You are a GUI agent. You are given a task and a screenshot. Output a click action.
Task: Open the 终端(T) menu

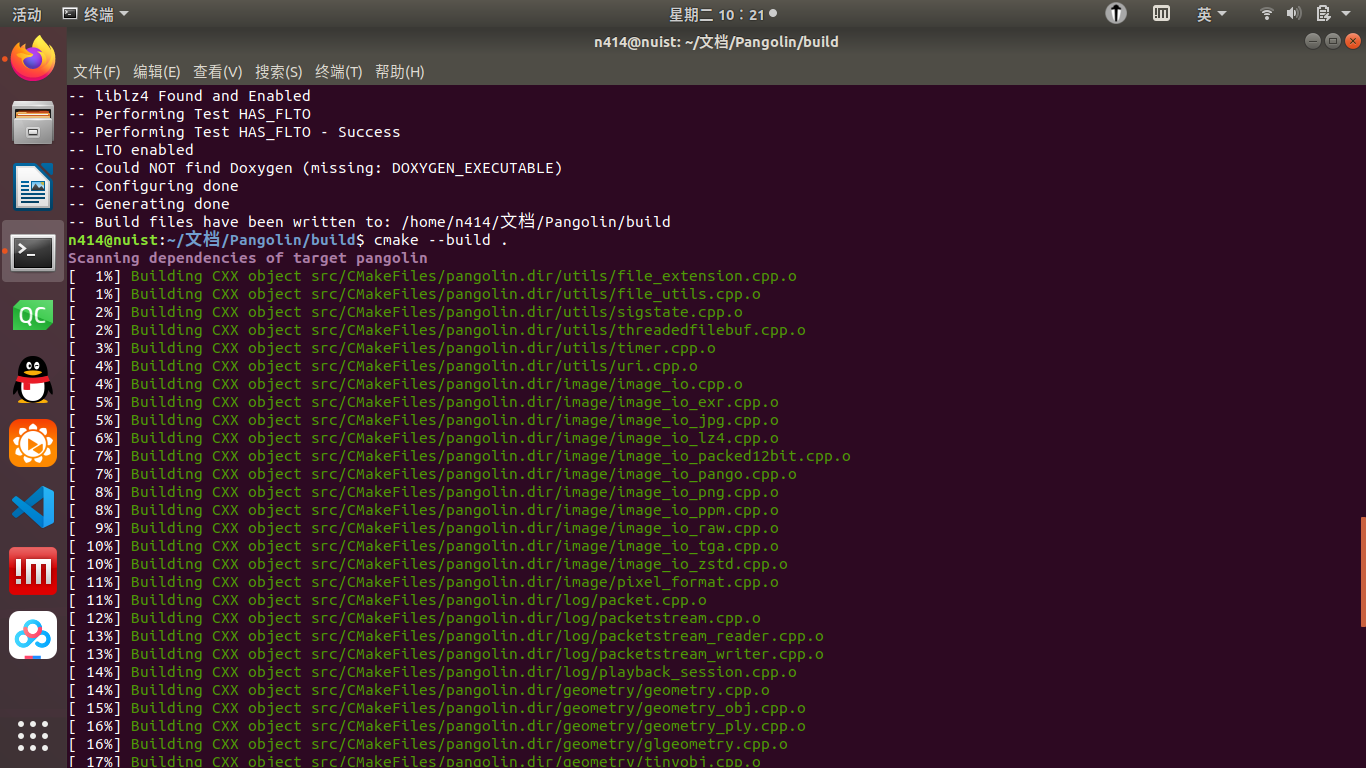click(338, 72)
